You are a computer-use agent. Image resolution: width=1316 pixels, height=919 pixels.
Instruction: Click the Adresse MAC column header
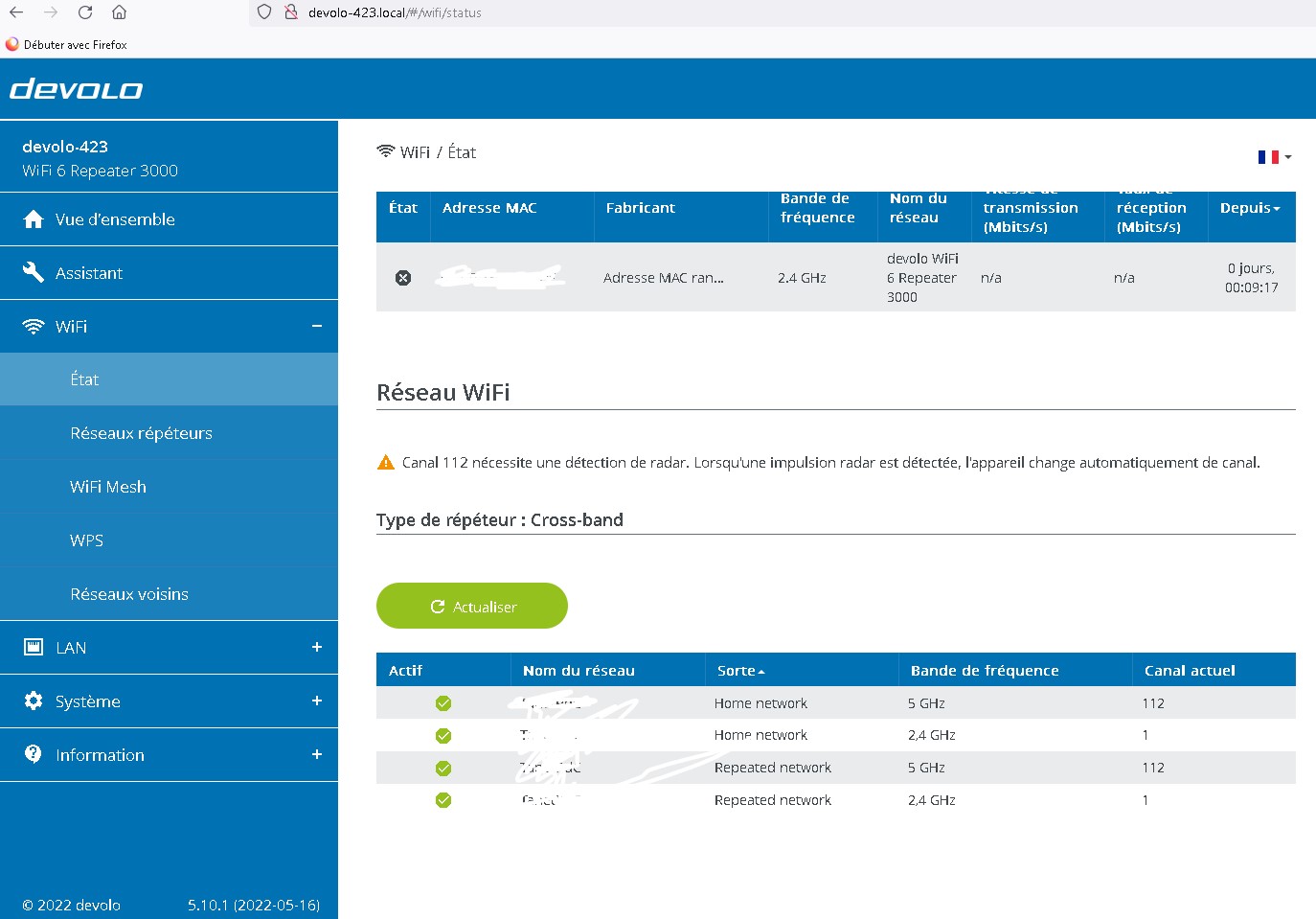489,208
